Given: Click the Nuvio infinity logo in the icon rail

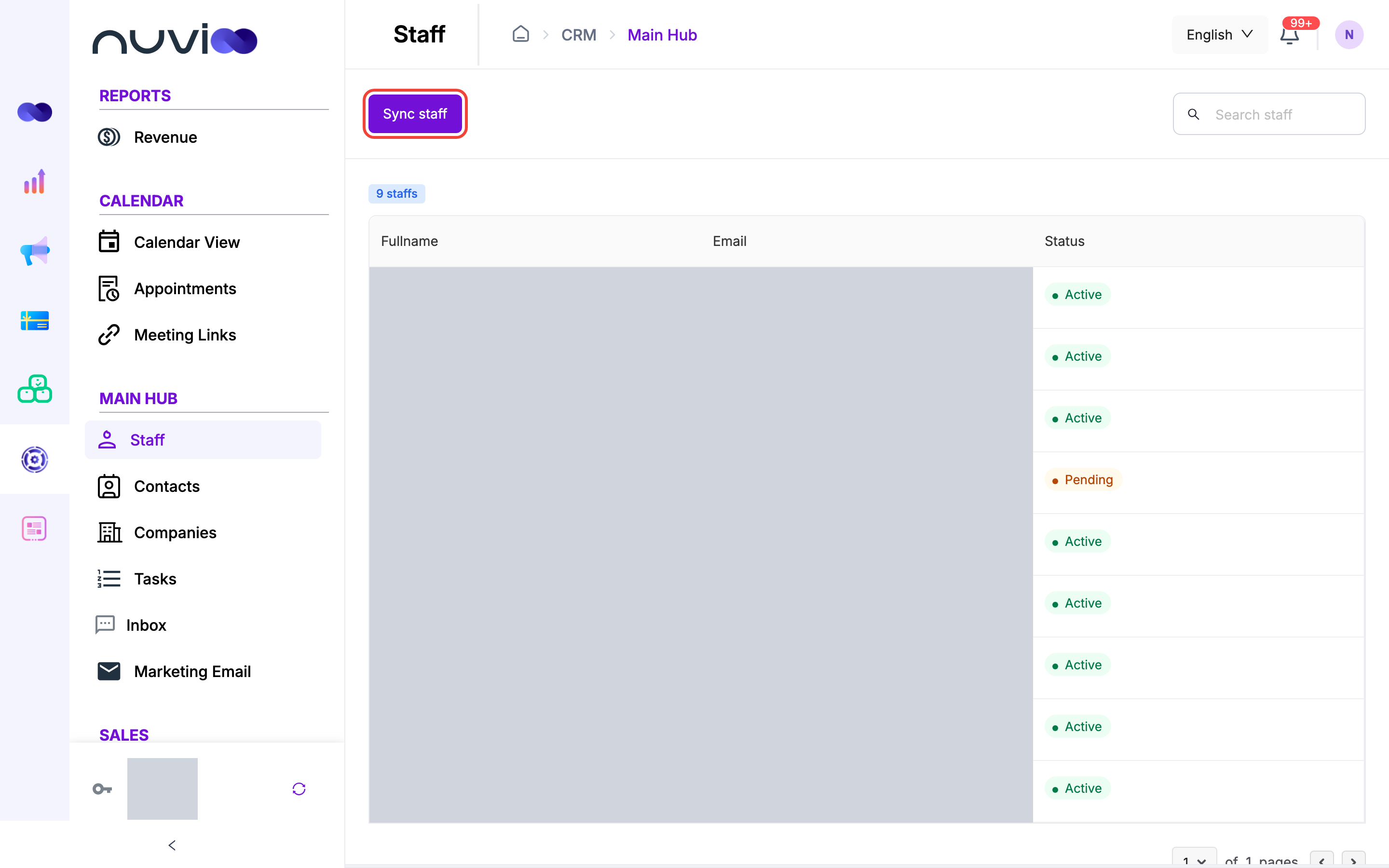Looking at the screenshot, I should click(34, 112).
